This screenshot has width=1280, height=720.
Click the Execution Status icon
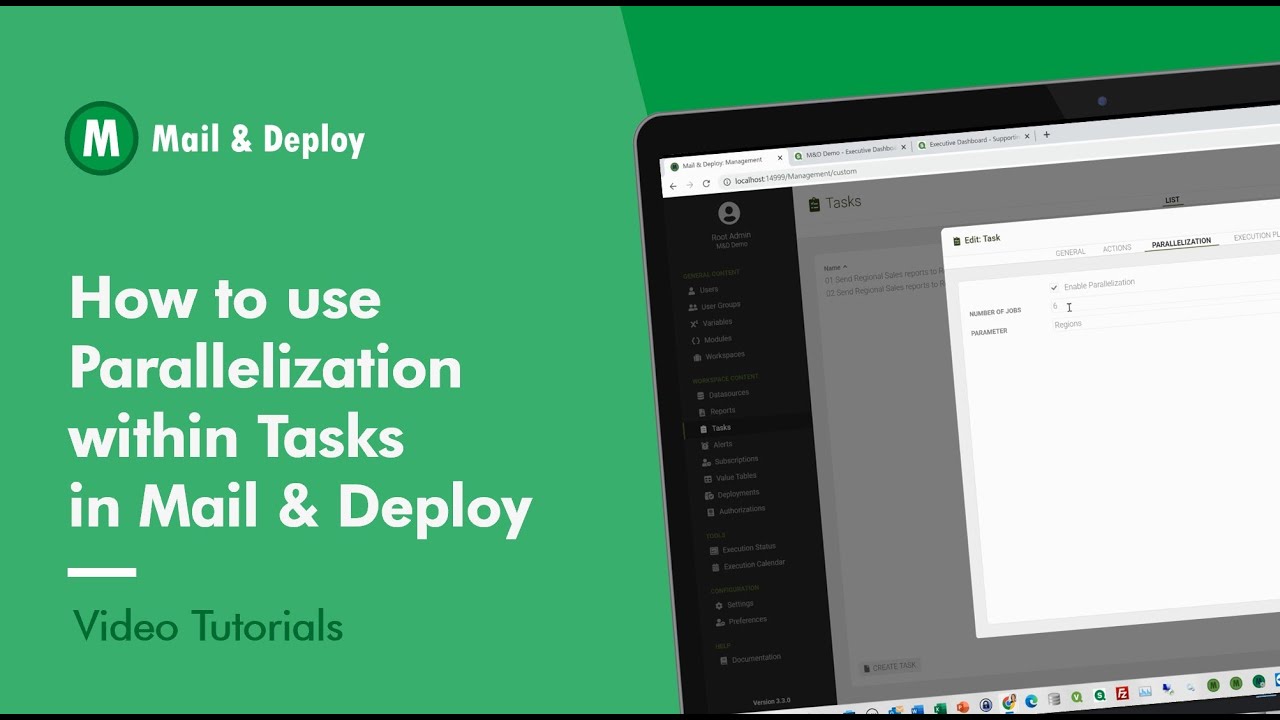click(714, 550)
